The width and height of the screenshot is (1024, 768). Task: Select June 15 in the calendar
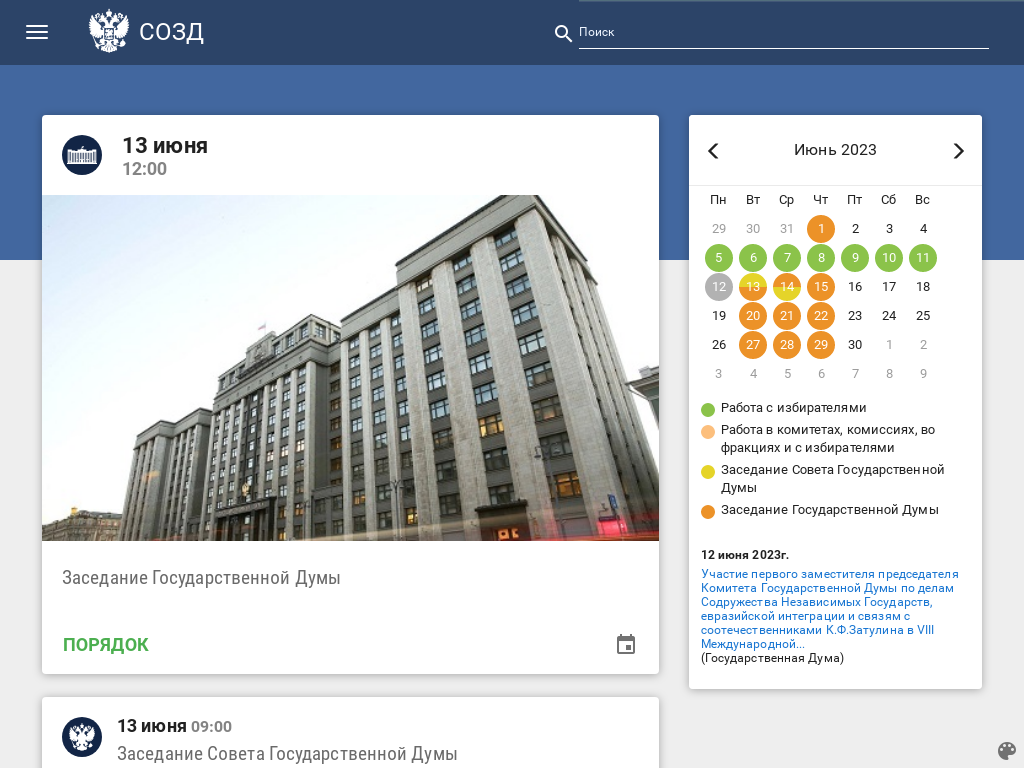pyautogui.click(x=821, y=287)
